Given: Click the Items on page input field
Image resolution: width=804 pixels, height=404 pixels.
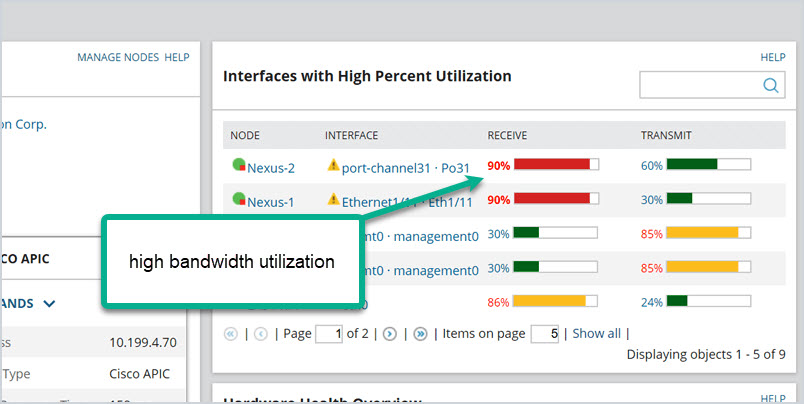Looking at the screenshot, I should (545, 334).
